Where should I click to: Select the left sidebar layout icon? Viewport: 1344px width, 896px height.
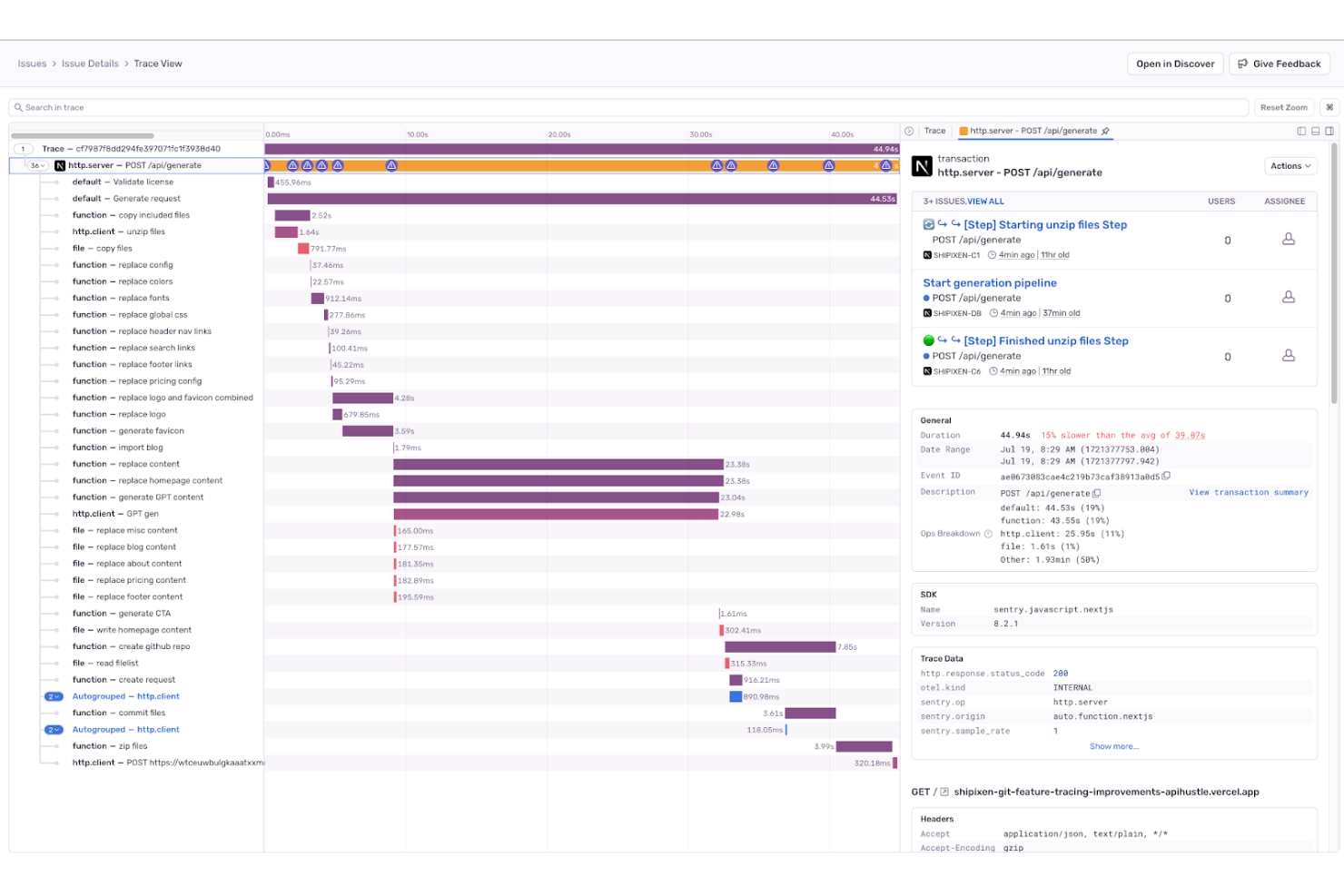(x=1301, y=131)
